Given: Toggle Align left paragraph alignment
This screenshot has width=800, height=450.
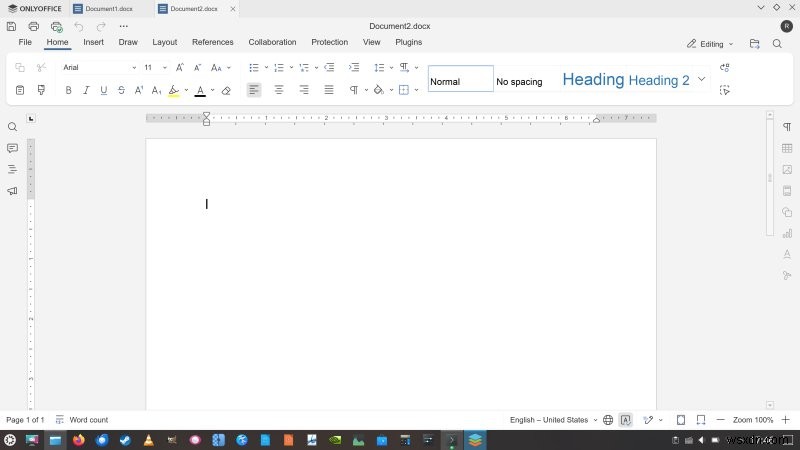Looking at the screenshot, I should click(x=254, y=90).
